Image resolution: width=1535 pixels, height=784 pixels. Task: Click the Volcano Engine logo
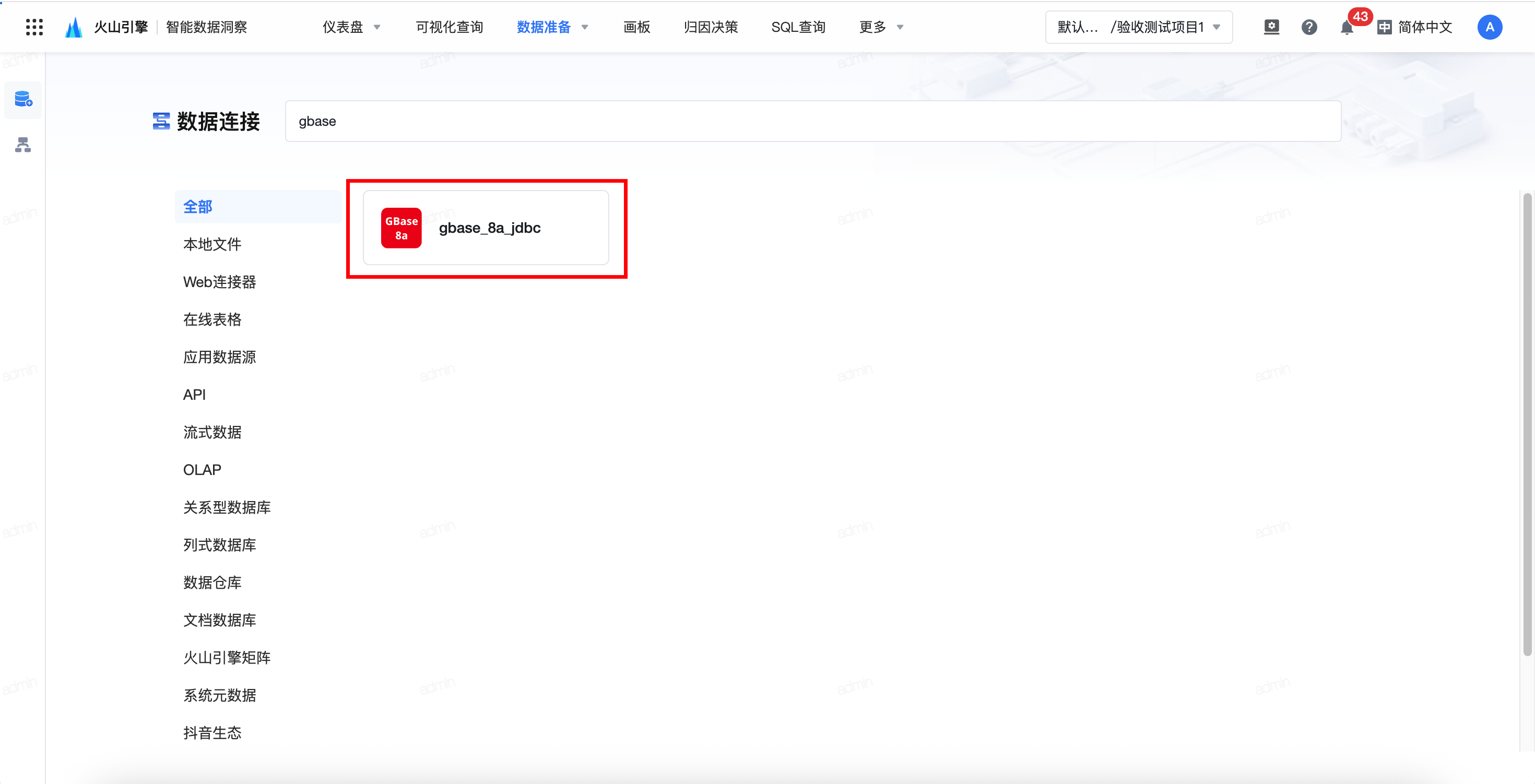pyautogui.click(x=73, y=27)
